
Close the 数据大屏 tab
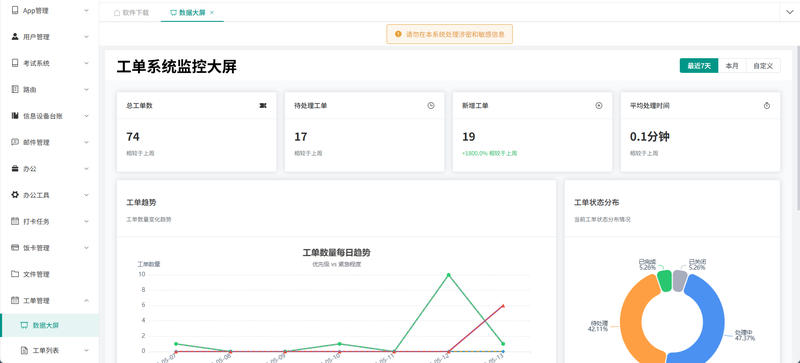[x=212, y=13]
